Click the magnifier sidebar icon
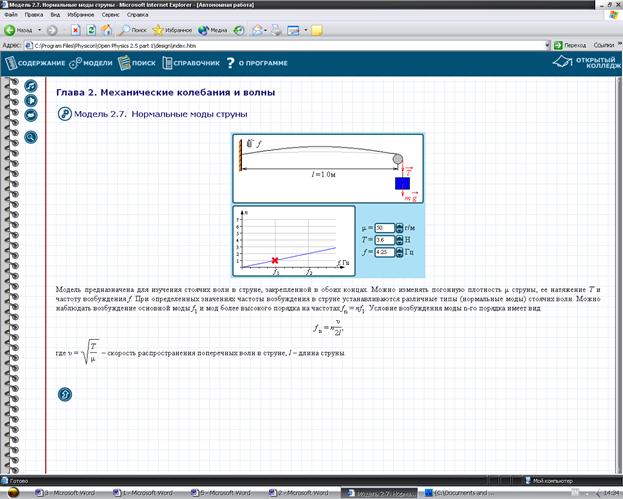Screen dimensions: 623x499 [x=31, y=137]
